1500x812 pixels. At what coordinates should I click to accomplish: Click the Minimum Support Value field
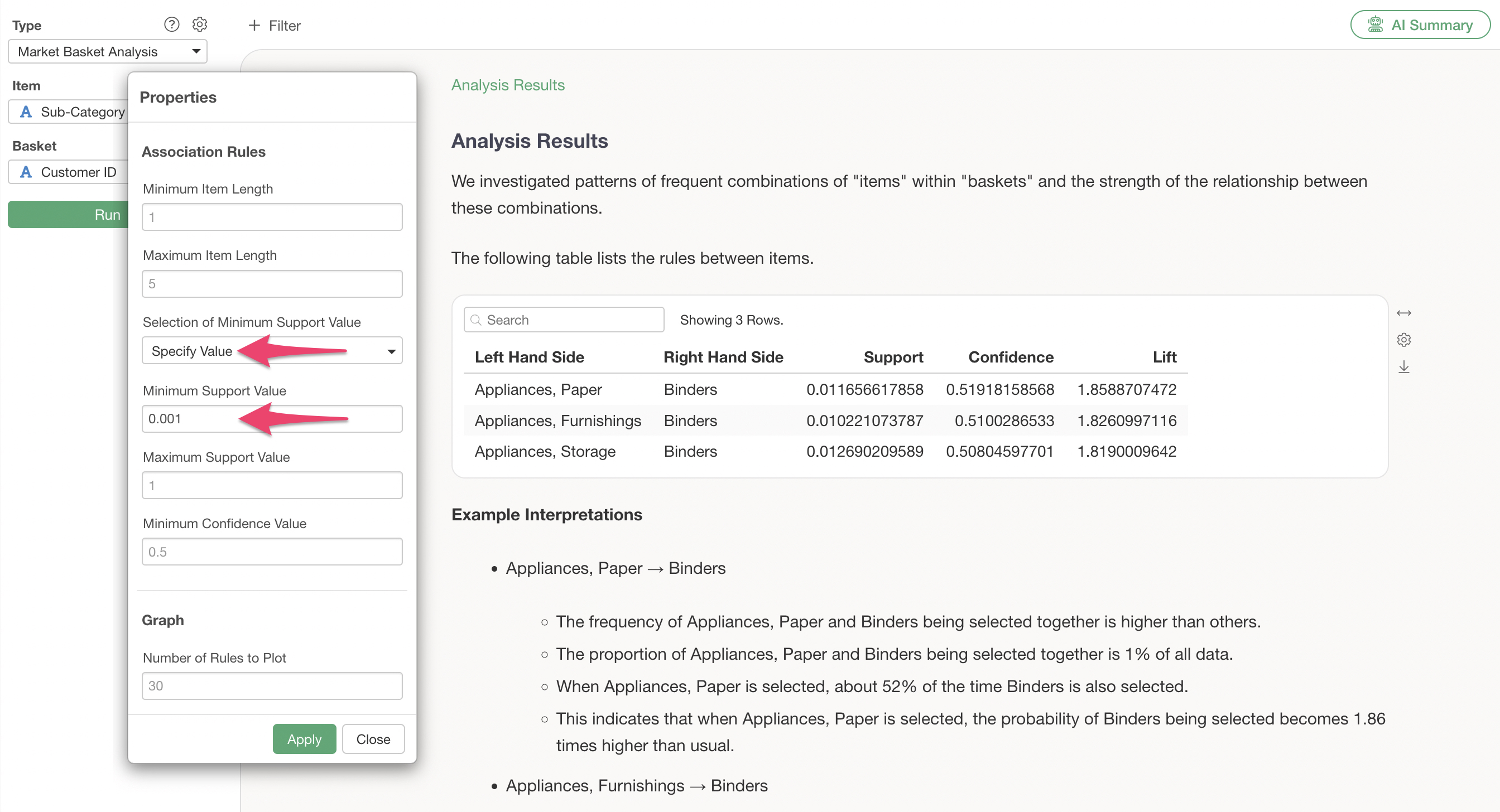(x=272, y=419)
